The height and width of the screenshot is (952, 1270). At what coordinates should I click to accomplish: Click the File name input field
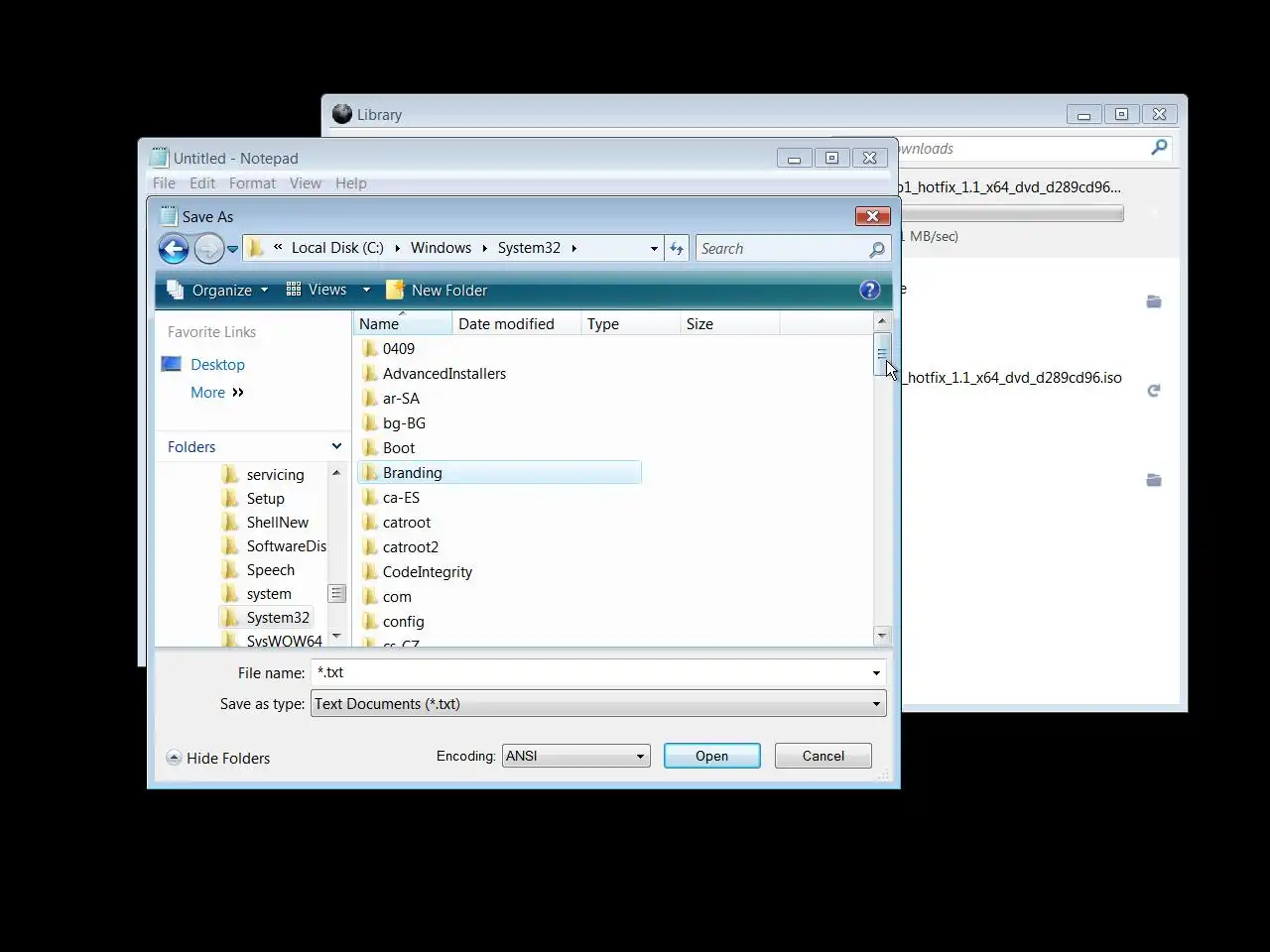click(589, 672)
